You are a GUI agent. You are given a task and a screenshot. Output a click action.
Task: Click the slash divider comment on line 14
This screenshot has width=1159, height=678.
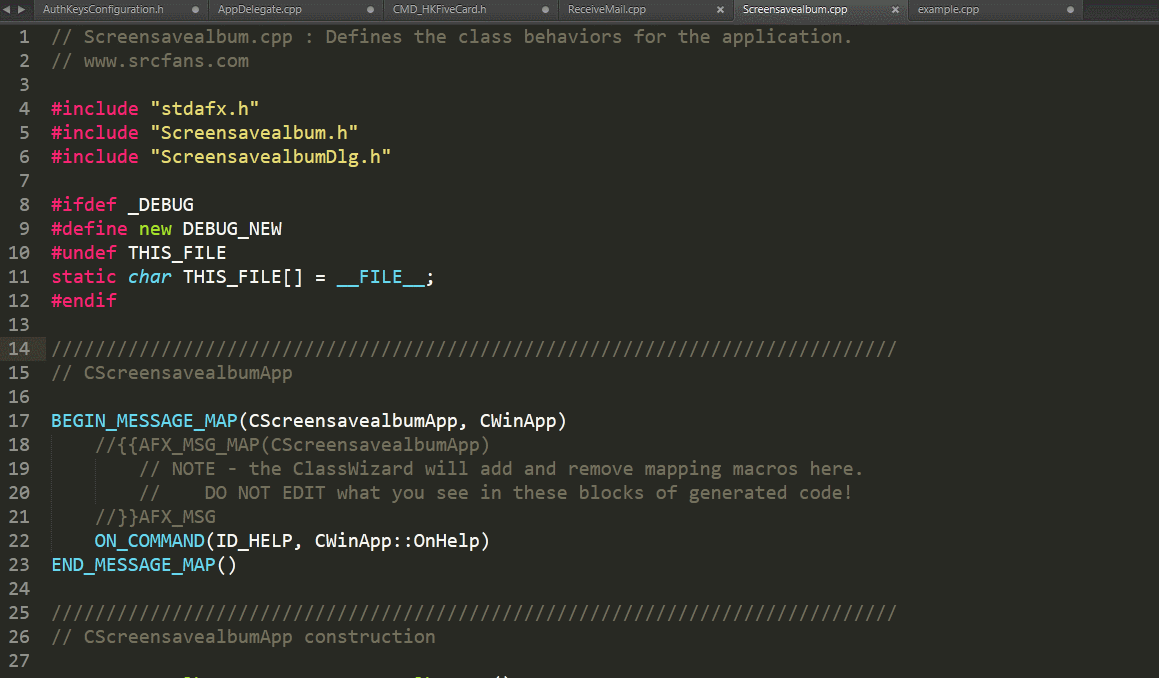tap(474, 349)
